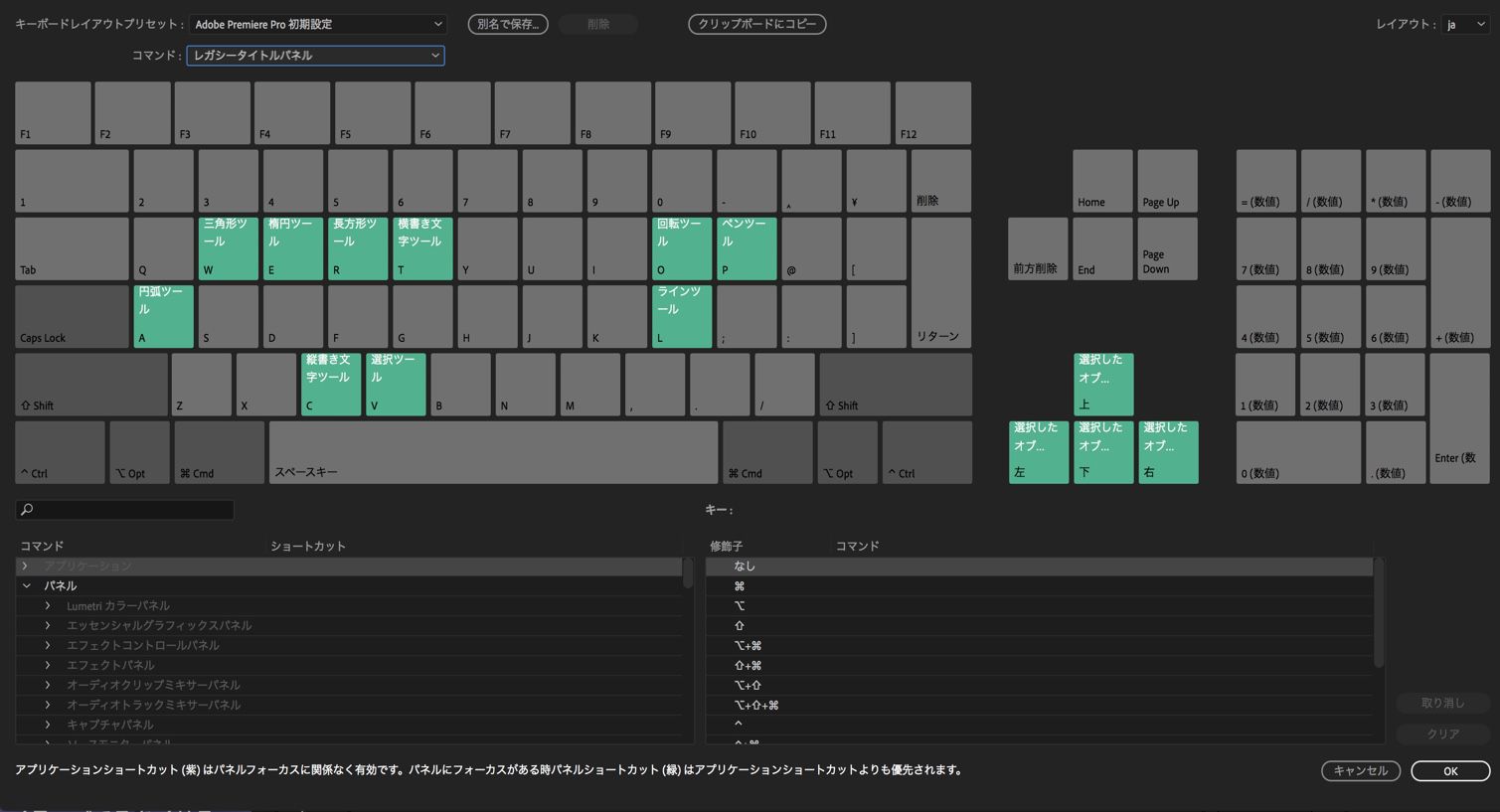Viewport: 1500px width, 812px height.
Task: Click the 削除 button beside 別名で保存
Action: 598,24
